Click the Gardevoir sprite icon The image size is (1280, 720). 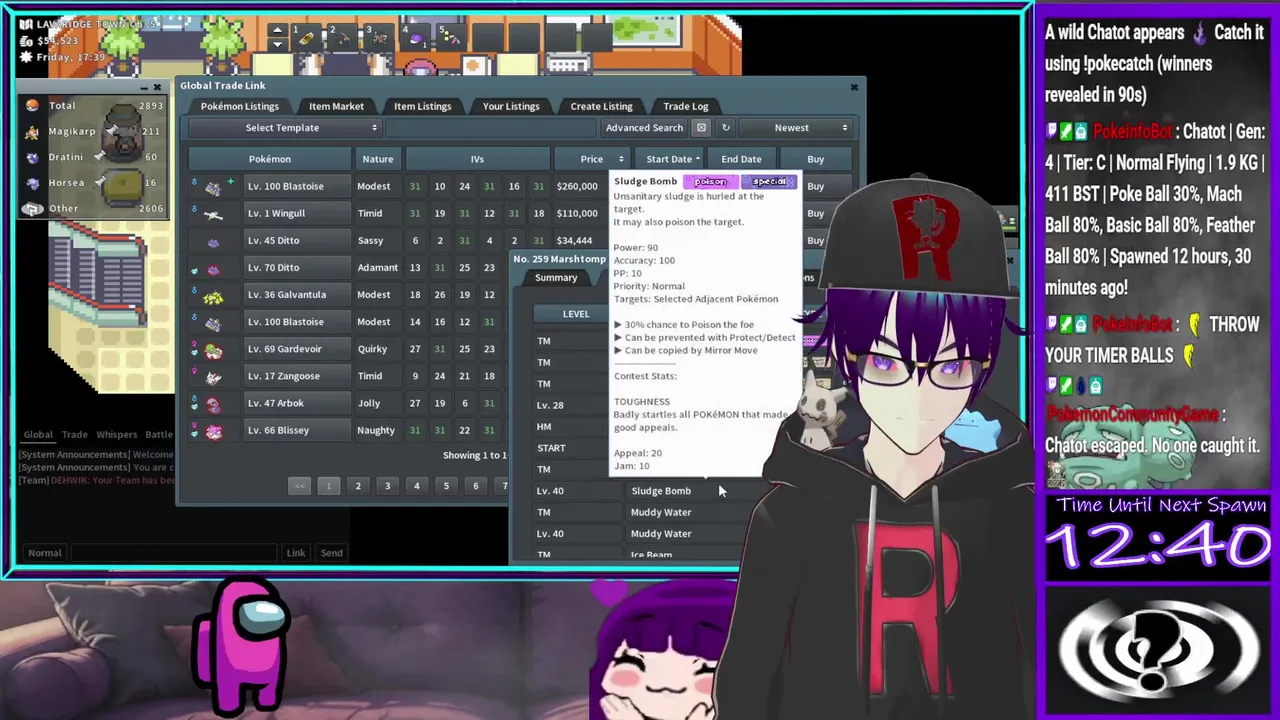pyautogui.click(x=213, y=350)
